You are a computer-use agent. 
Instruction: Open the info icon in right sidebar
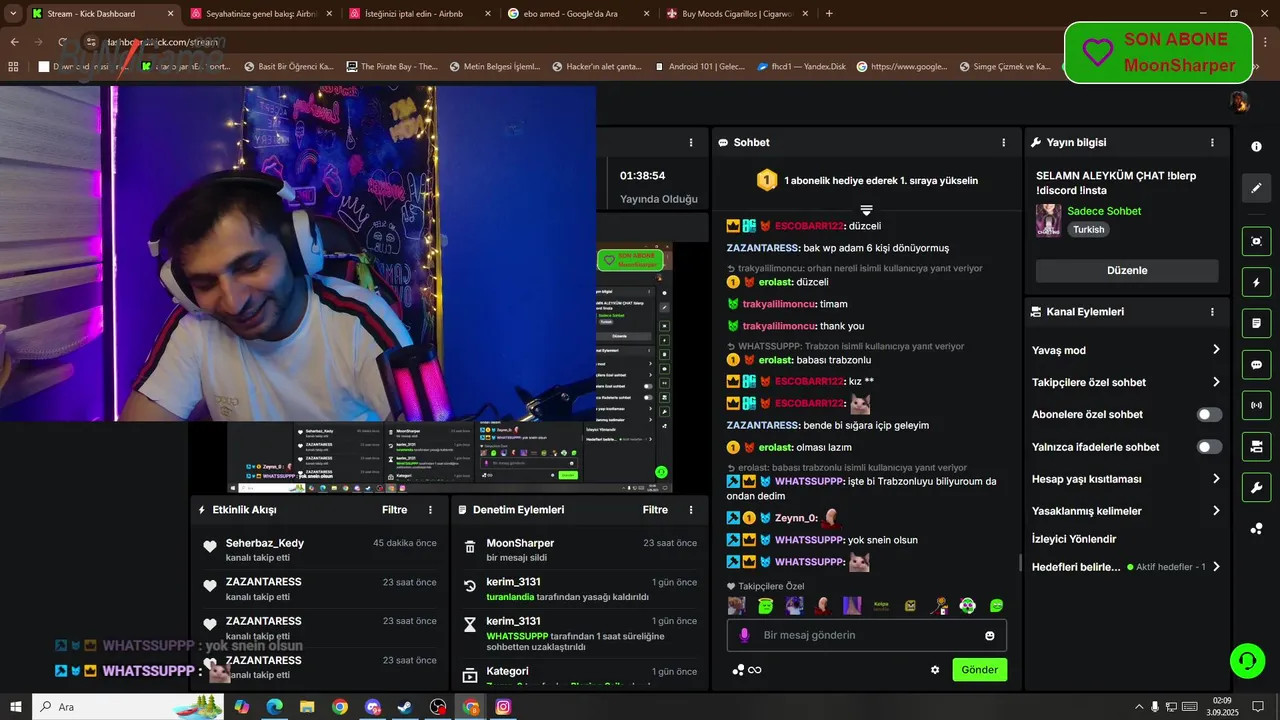point(1256,146)
